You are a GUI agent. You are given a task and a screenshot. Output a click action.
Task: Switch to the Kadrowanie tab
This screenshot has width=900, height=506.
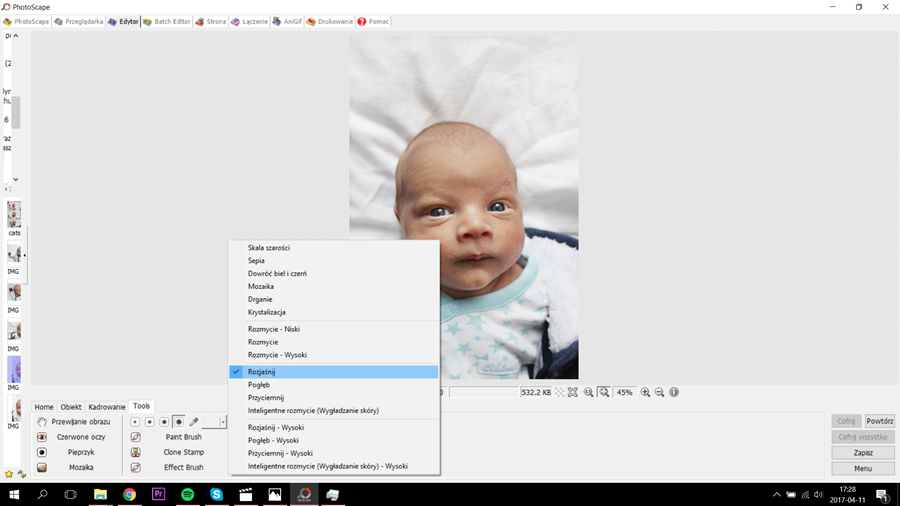click(x=107, y=407)
